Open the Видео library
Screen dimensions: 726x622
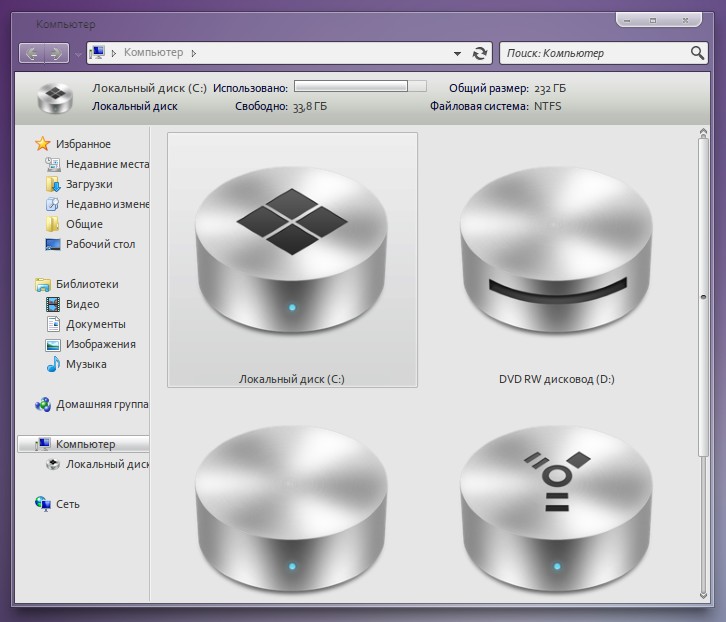(82, 304)
